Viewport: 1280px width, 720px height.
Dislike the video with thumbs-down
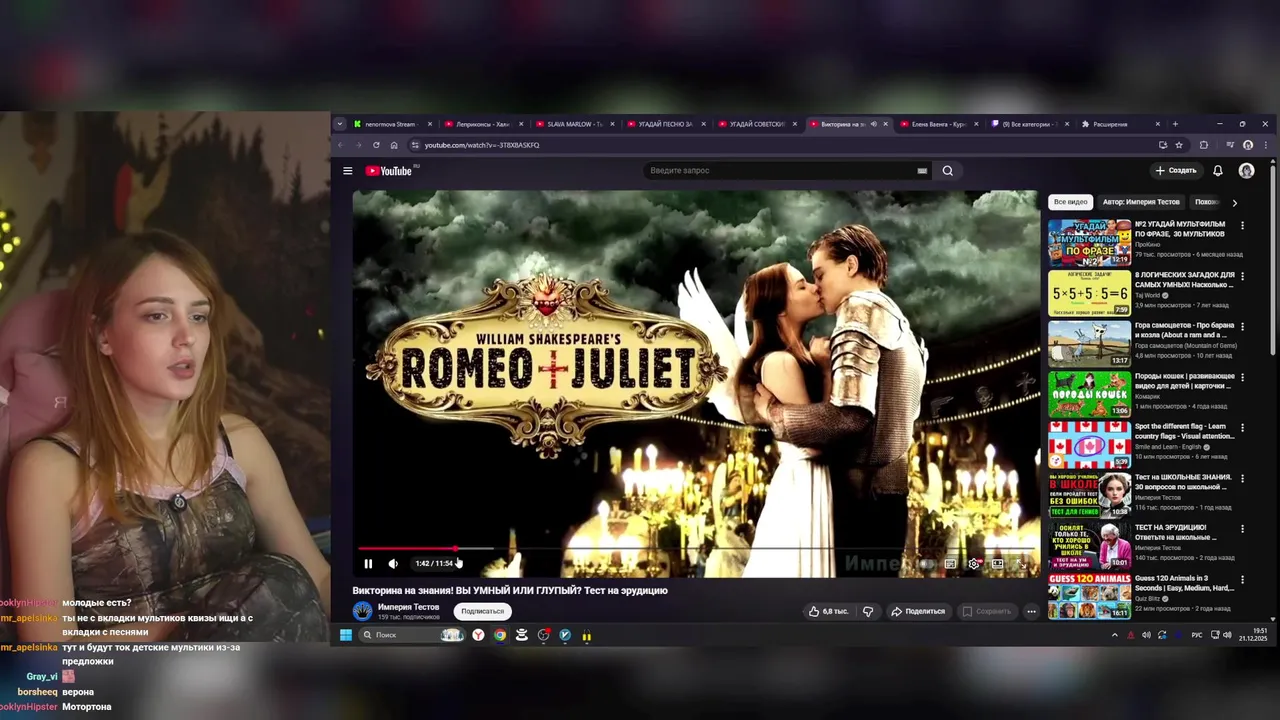(x=868, y=611)
